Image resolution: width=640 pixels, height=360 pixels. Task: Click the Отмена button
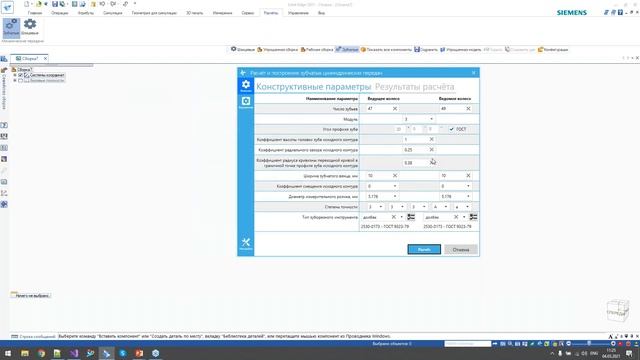click(x=461, y=249)
